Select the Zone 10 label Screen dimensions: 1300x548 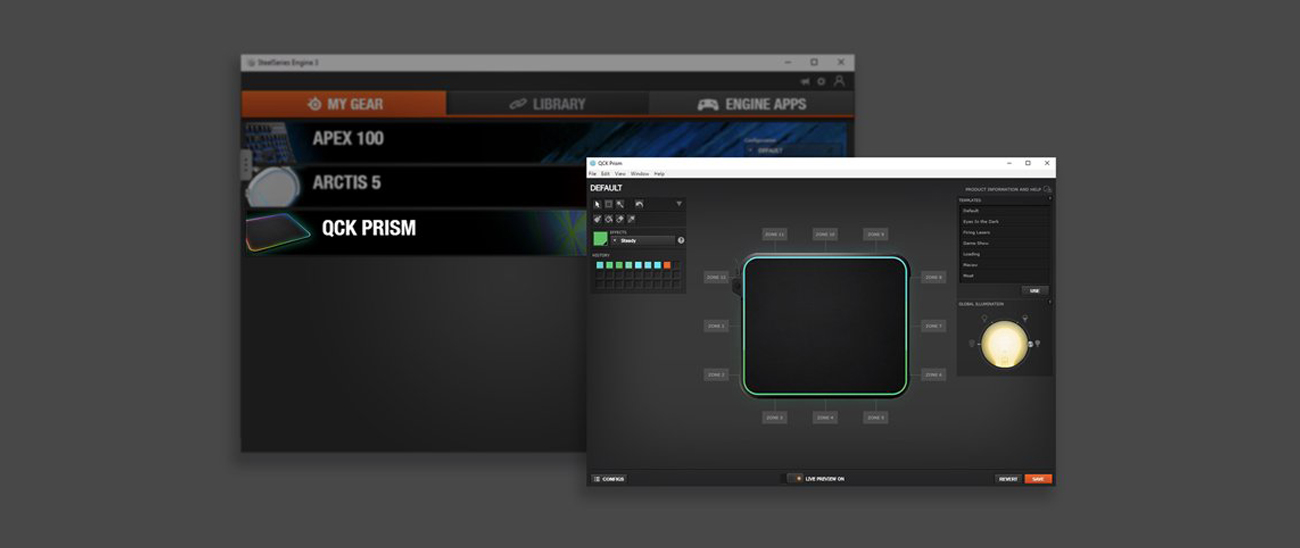825,234
